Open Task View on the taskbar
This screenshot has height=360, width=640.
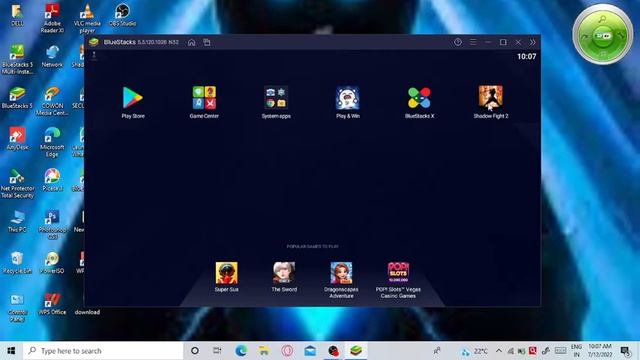coord(217,351)
